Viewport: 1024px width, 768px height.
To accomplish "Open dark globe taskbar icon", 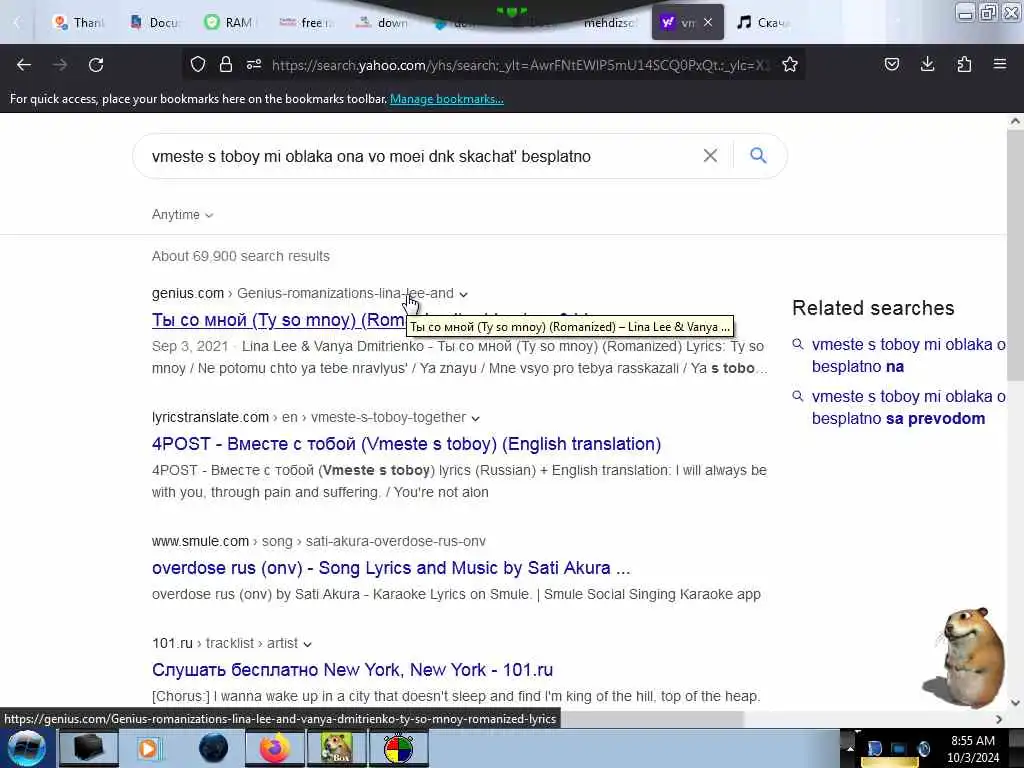I will (213, 748).
